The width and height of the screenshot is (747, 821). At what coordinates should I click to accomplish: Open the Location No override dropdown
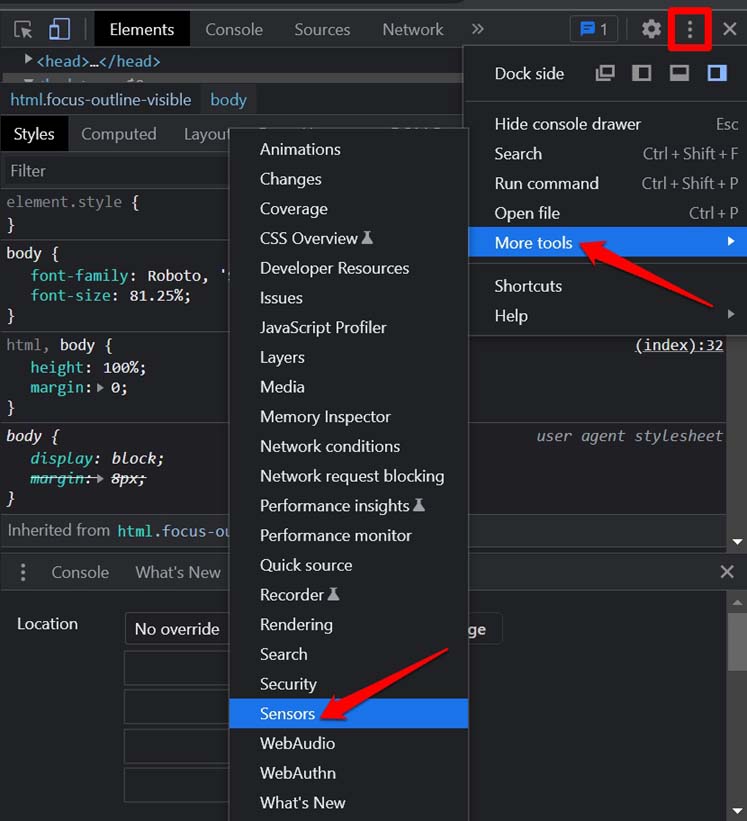click(x=178, y=628)
